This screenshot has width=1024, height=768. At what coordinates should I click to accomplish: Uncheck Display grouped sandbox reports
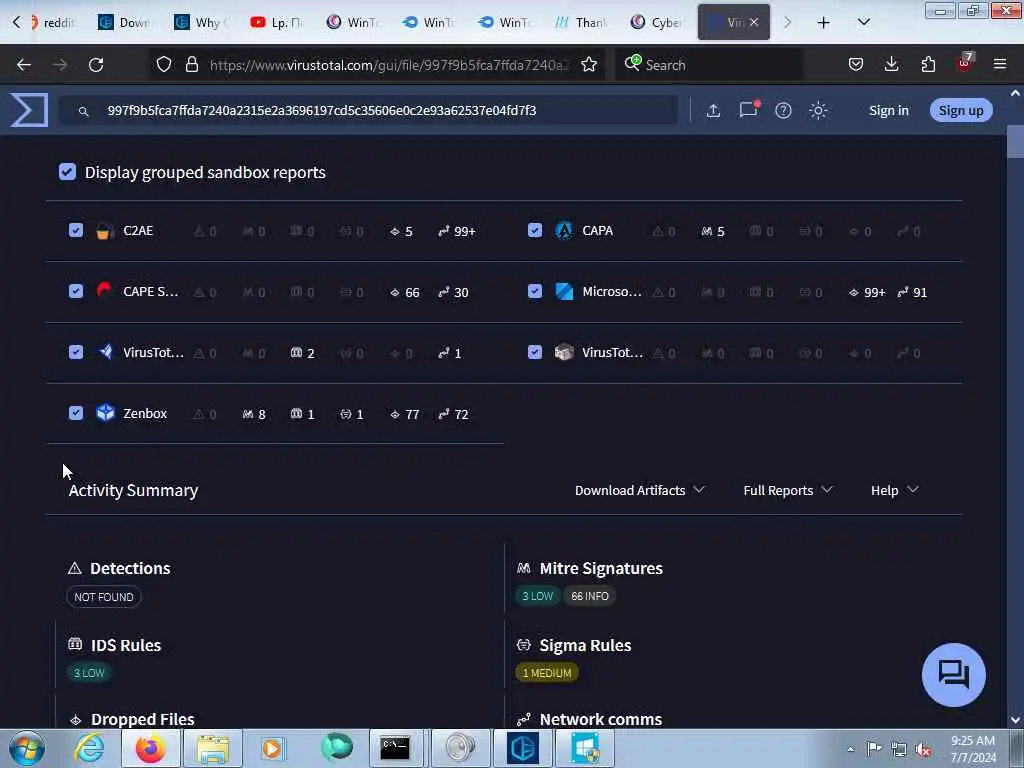coord(67,172)
